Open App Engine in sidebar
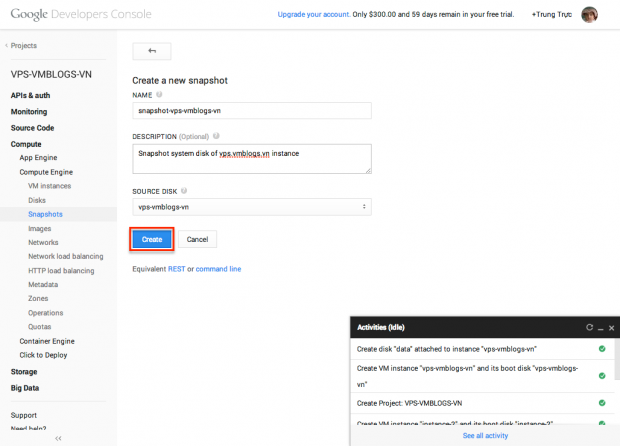Image resolution: width=620 pixels, height=446 pixels. tap(38, 157)
